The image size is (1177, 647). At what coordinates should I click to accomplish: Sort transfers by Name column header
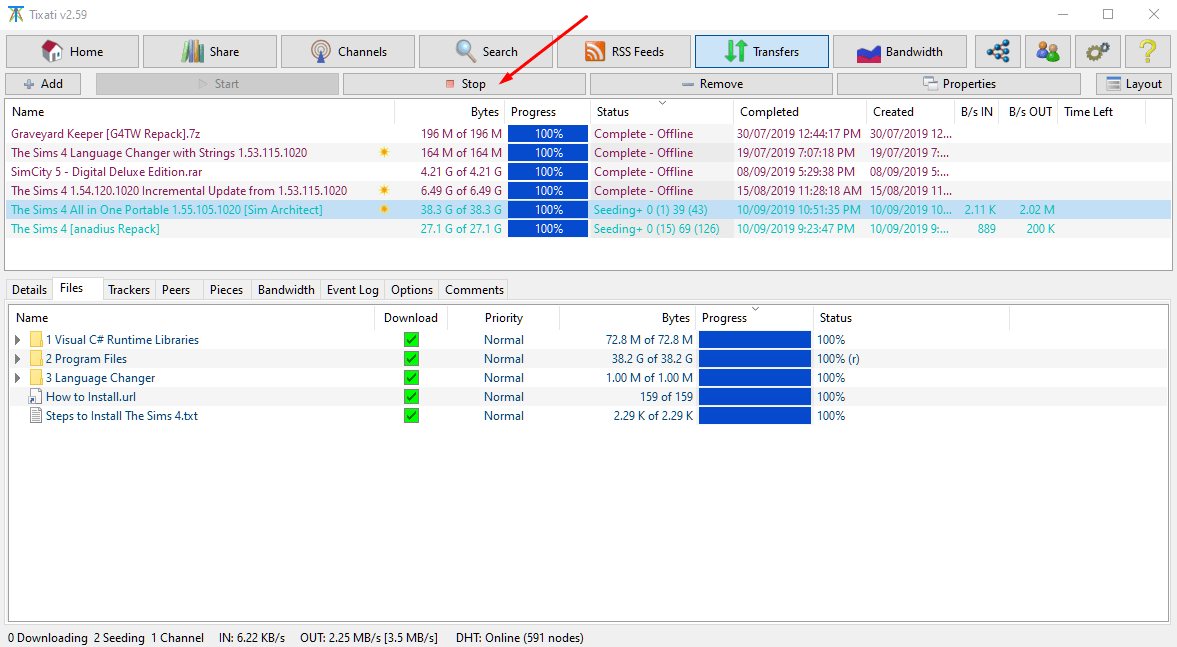[200, 112]
